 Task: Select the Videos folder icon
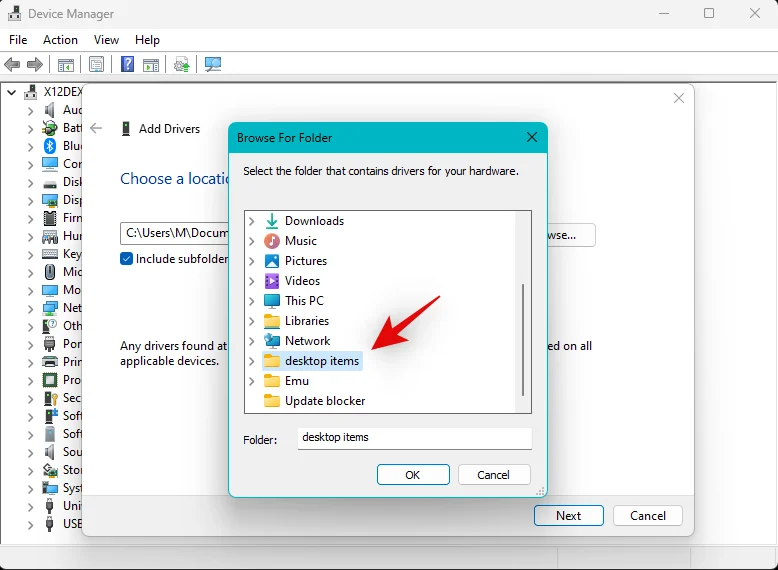pyautogui.click(x=272, y=281)
